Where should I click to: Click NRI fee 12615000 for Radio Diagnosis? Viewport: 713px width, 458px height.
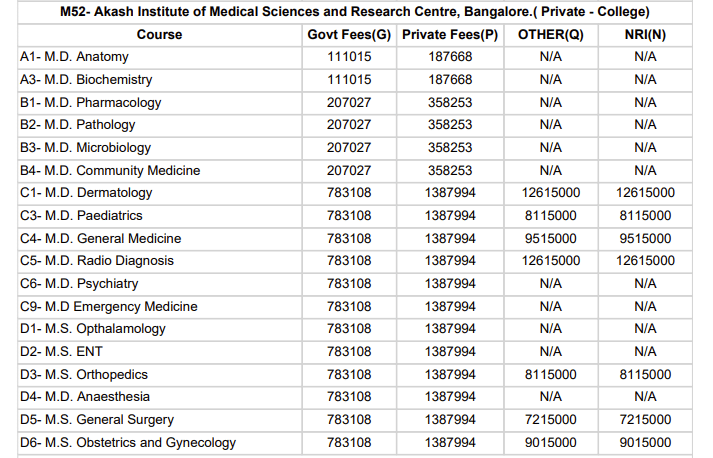pos(645,261)
